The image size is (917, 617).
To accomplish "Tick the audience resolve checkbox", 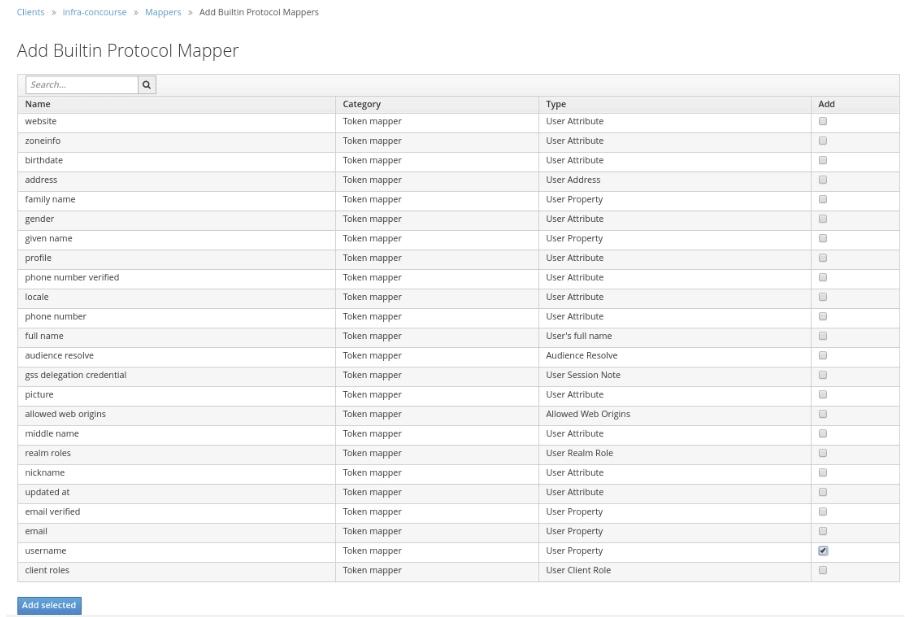I will pos(823,355).
